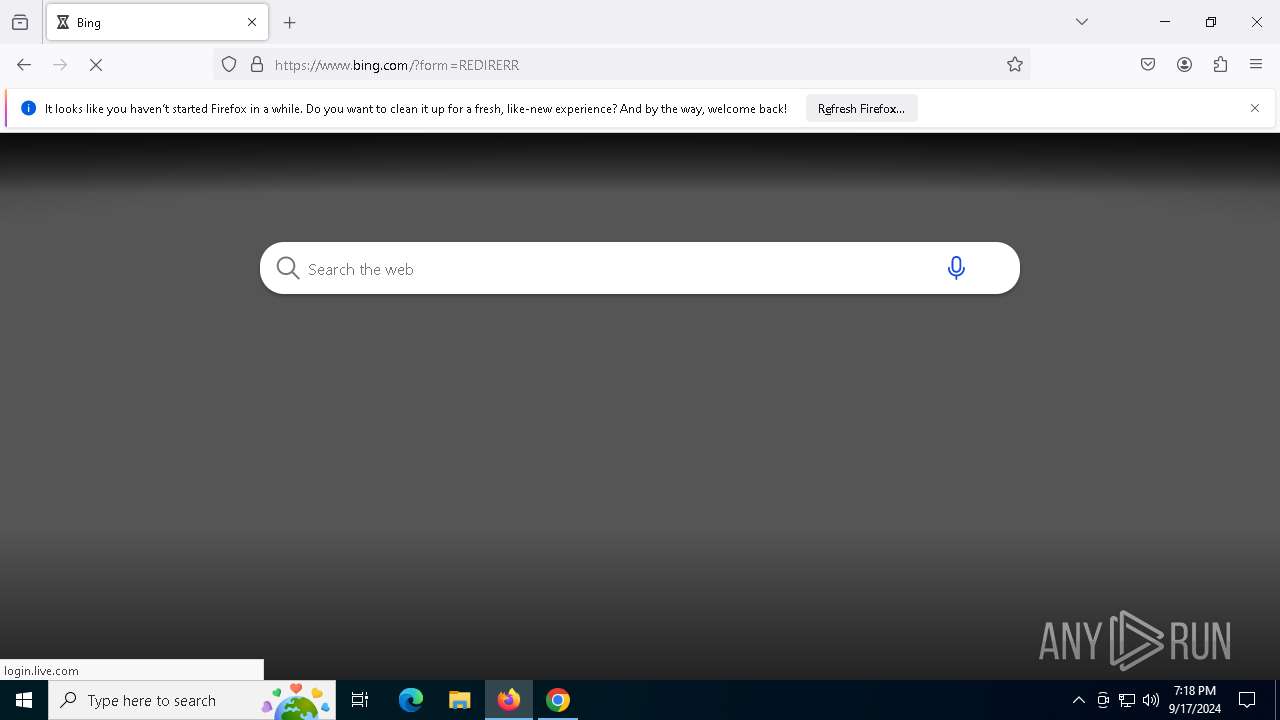Open the search highlights illustration on the taskbar
1280x720 pixels.
coord(296,700)
